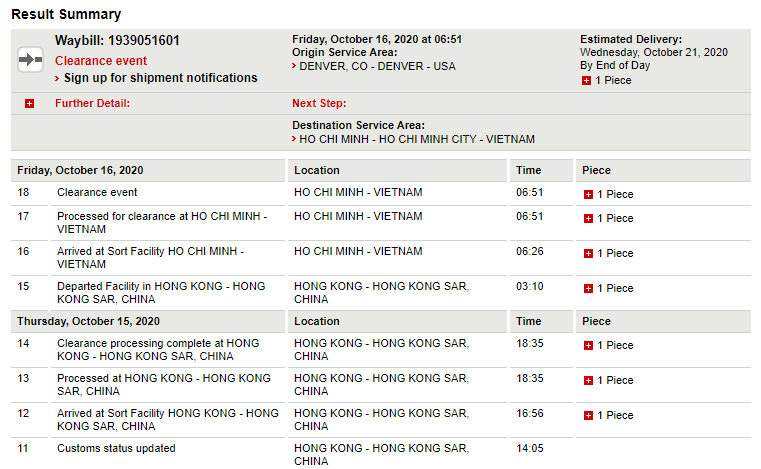Screen dimensions: 761x469
Task: Expand piece plus icon for event 15
Action: 588,288
